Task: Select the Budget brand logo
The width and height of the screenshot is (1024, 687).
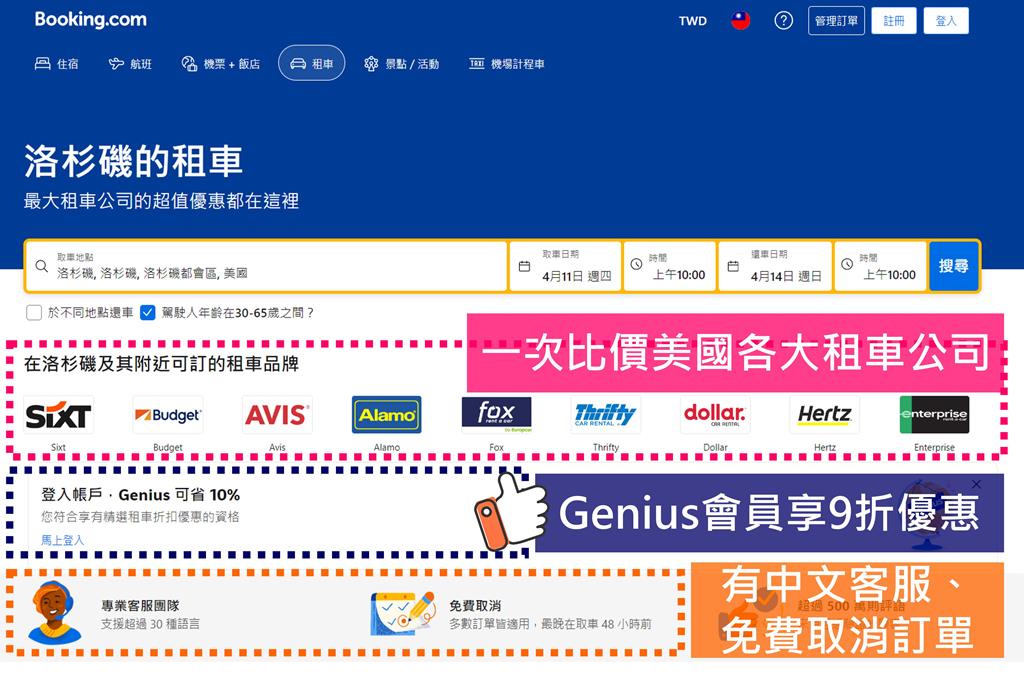Action: click(x=168, y=415)
